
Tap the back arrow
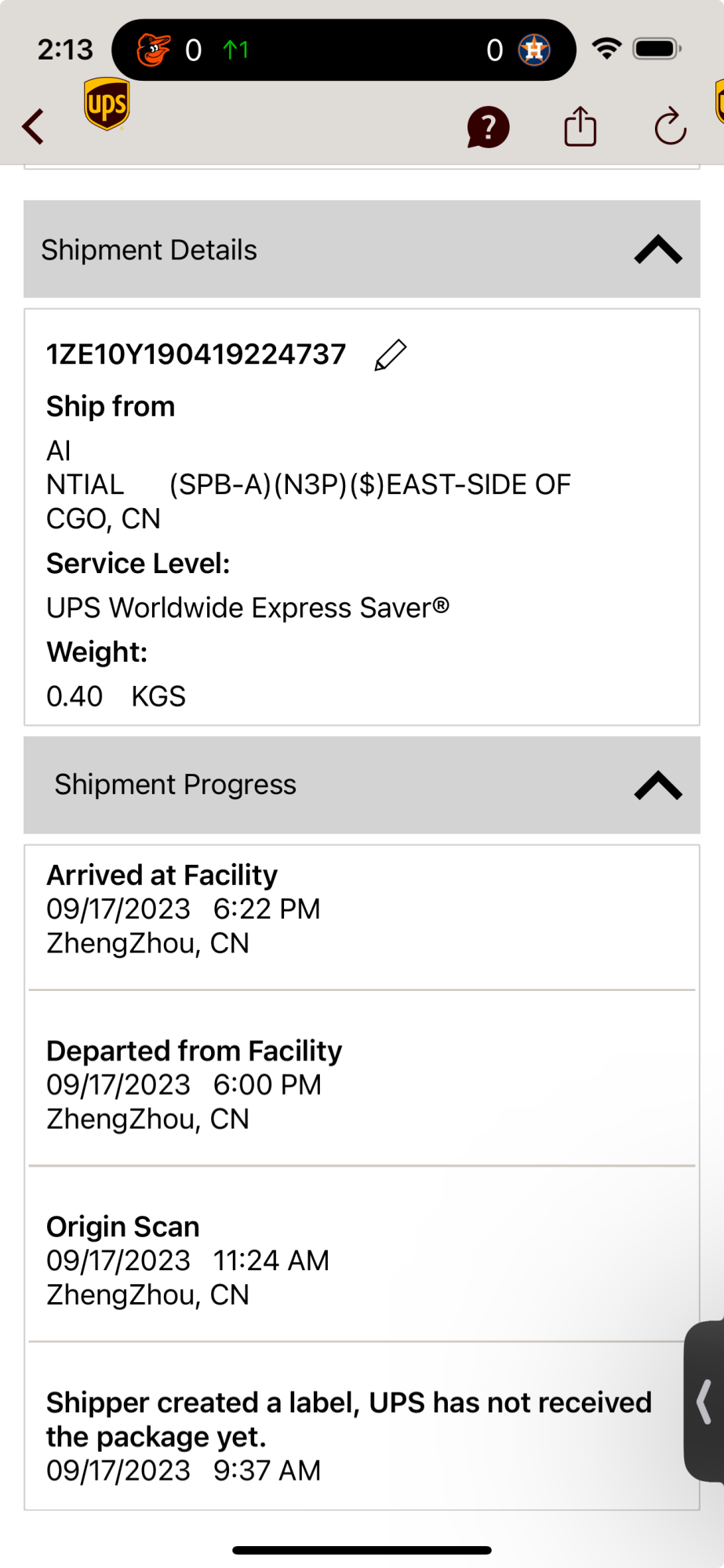tap(34, 126)
